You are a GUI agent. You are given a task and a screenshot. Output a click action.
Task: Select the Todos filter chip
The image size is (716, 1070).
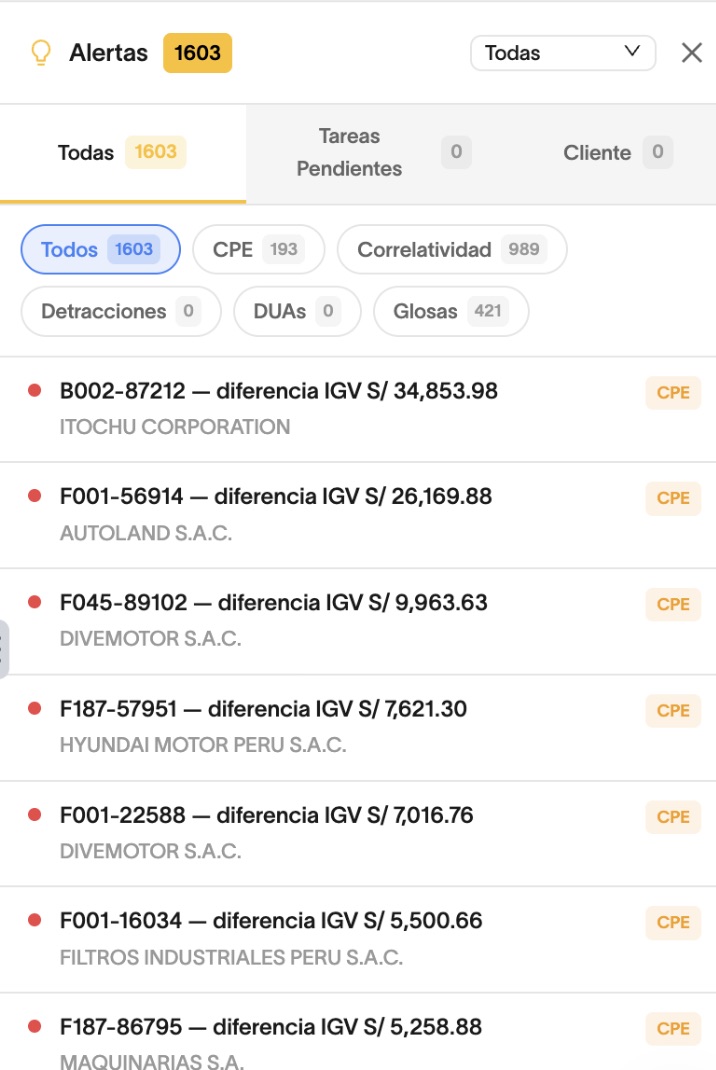tap(100, 249)
